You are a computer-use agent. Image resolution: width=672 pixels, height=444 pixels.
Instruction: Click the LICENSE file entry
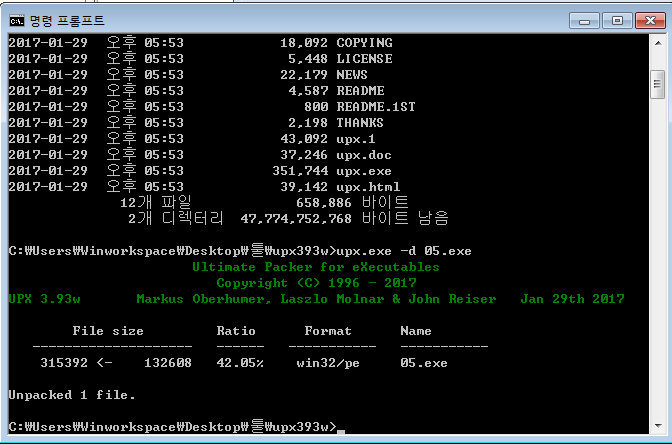click(364, 59)
